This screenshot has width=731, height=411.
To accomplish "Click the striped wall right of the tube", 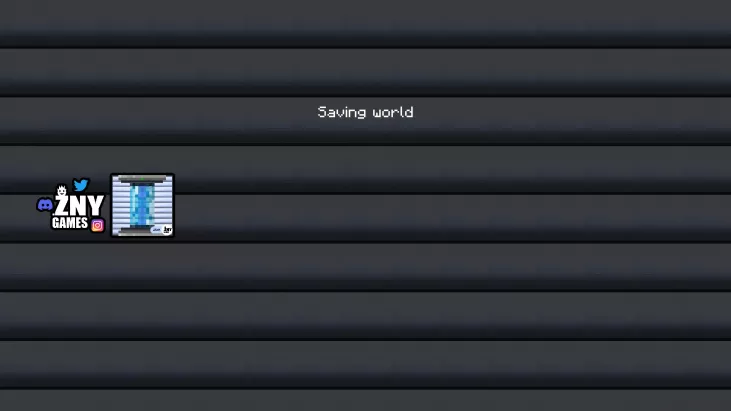I will coord(163,204).
